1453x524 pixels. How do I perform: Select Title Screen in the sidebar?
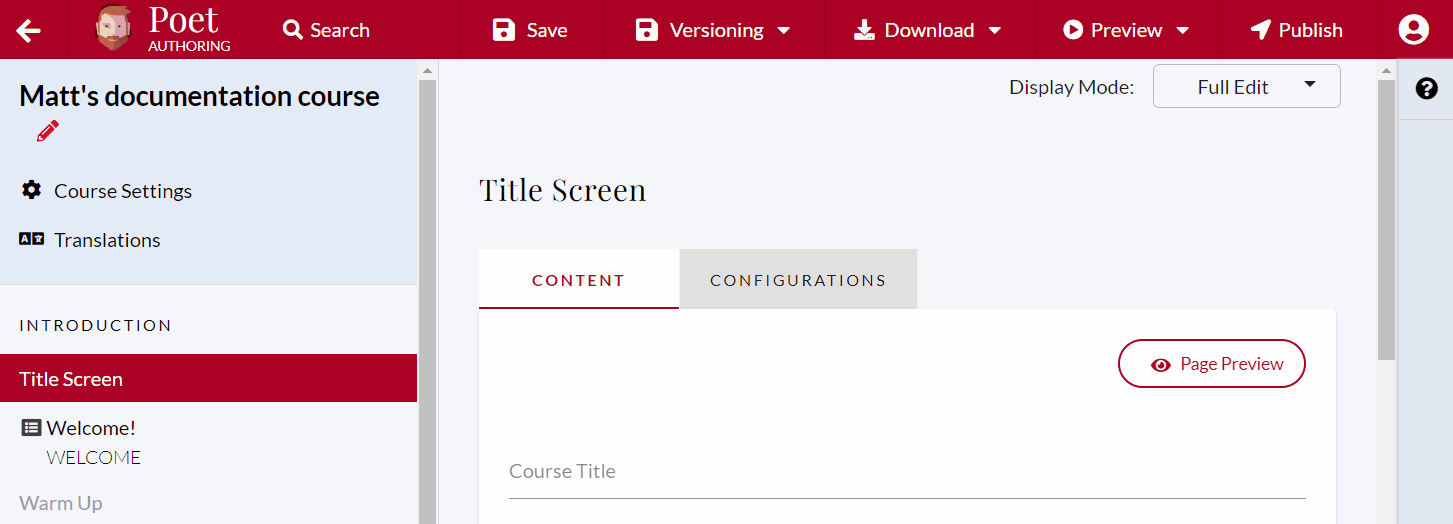(x=208, y=379)
